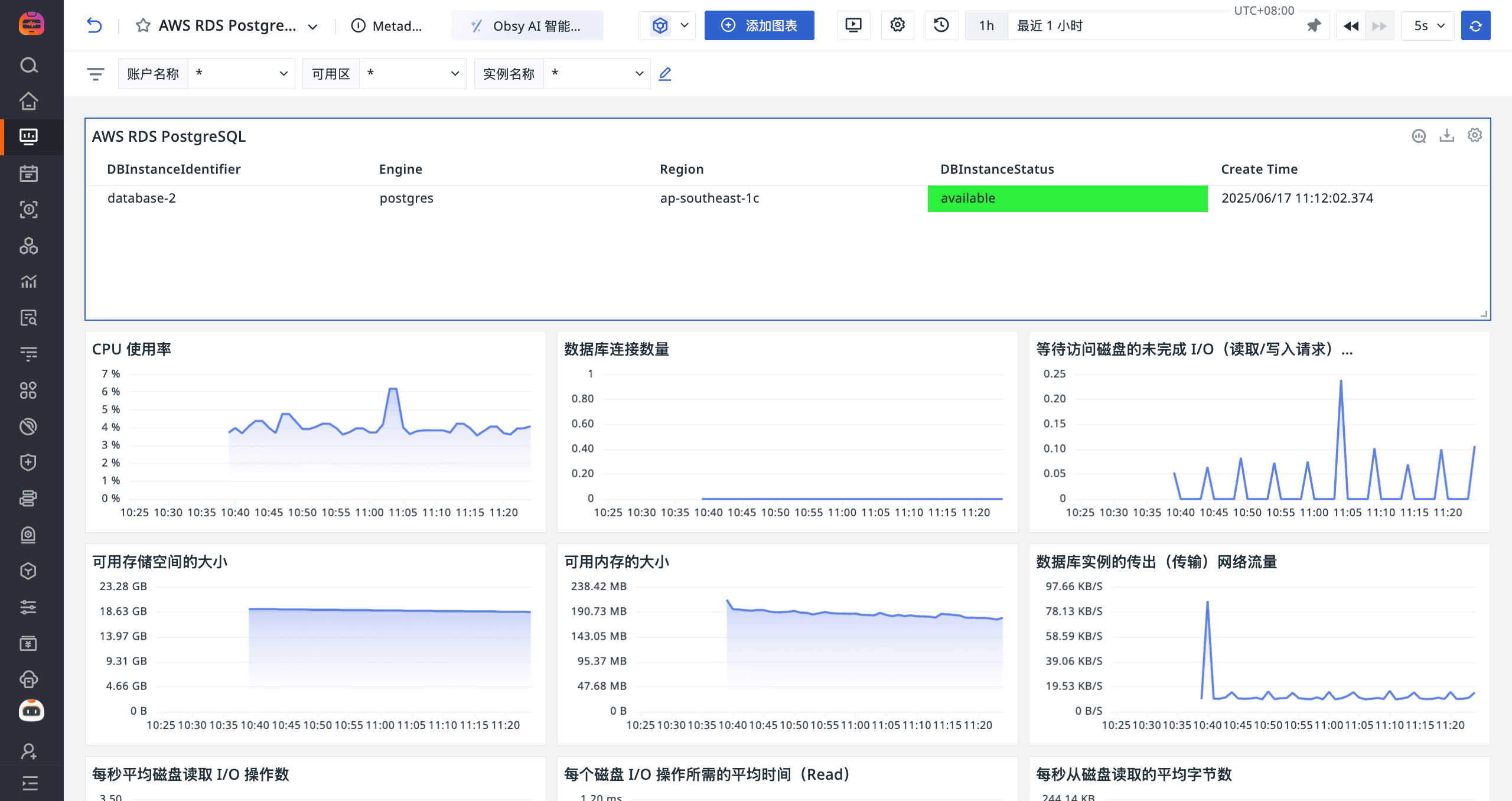This screenshot has height=801, width=1512.
Task: Click the blue refresh button
Action: [x=1475, y=25]
